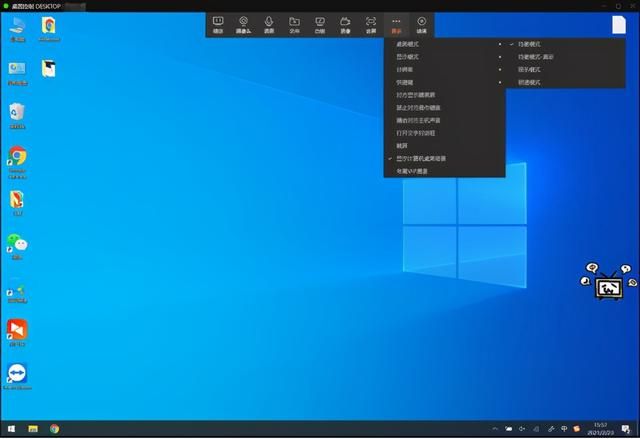Click the fullscreen bracket icon in the remote toolbar

371,24
